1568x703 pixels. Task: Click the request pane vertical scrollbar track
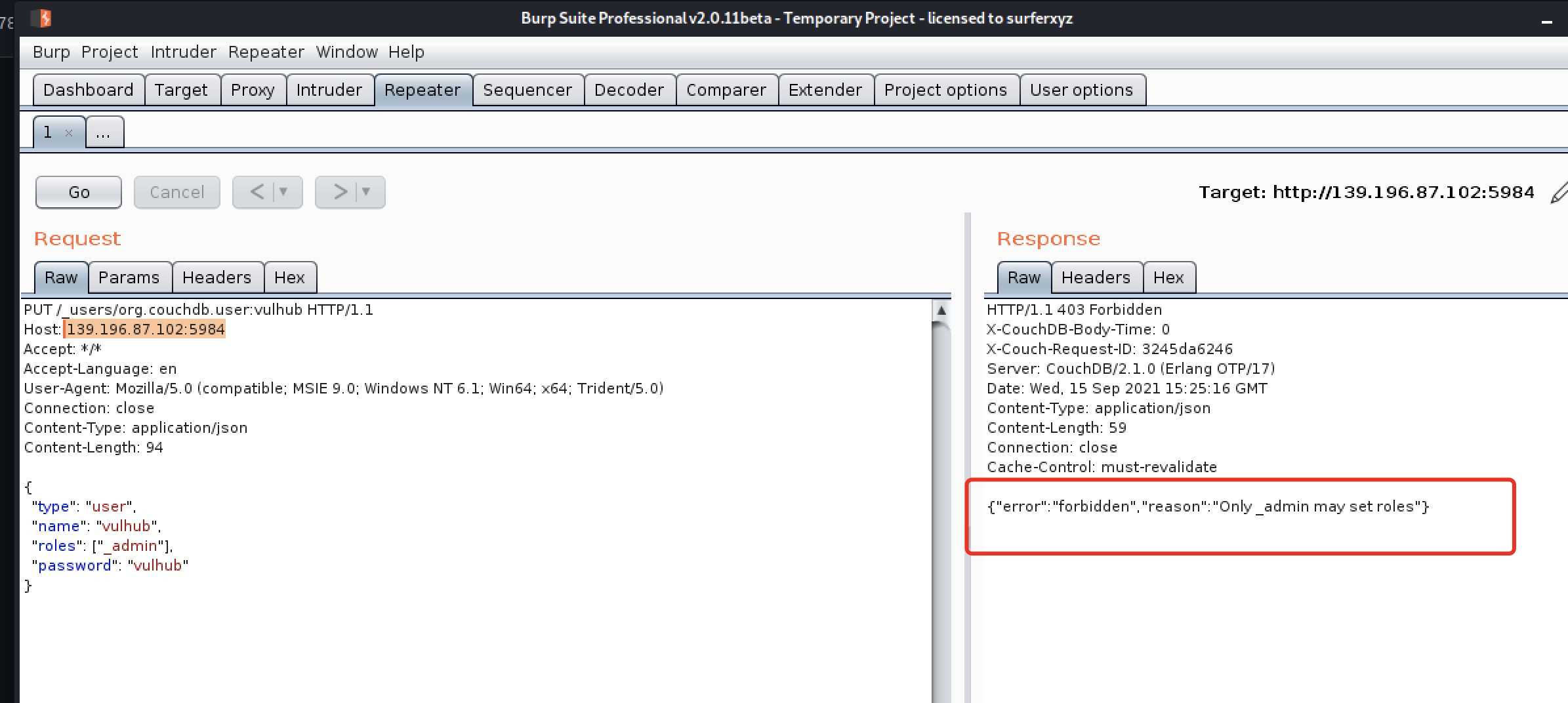coord(941,512)
